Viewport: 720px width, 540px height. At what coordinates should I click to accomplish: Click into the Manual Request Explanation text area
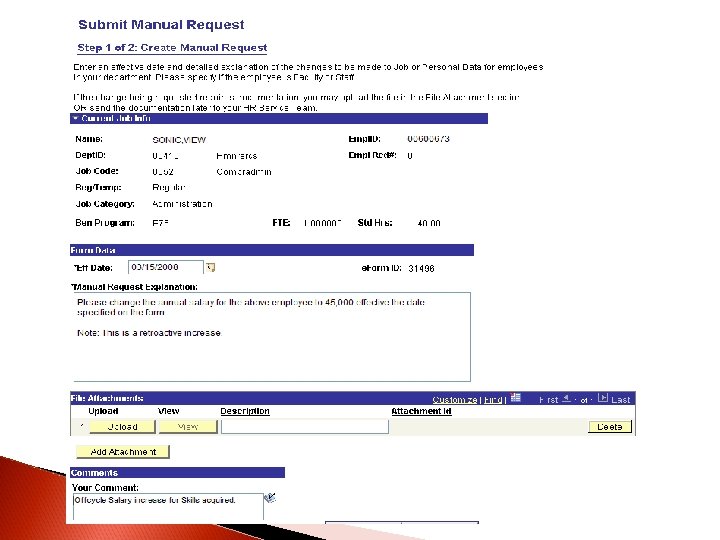[271, 337]
